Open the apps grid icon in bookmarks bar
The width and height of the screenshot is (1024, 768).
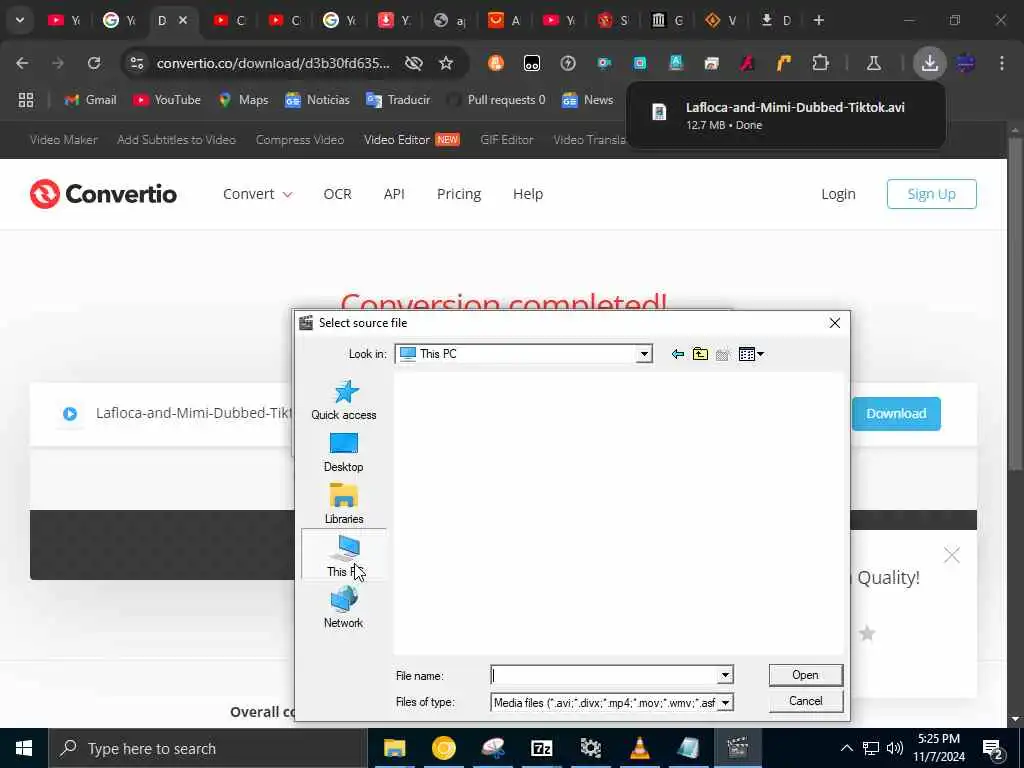tap(25, 100)
